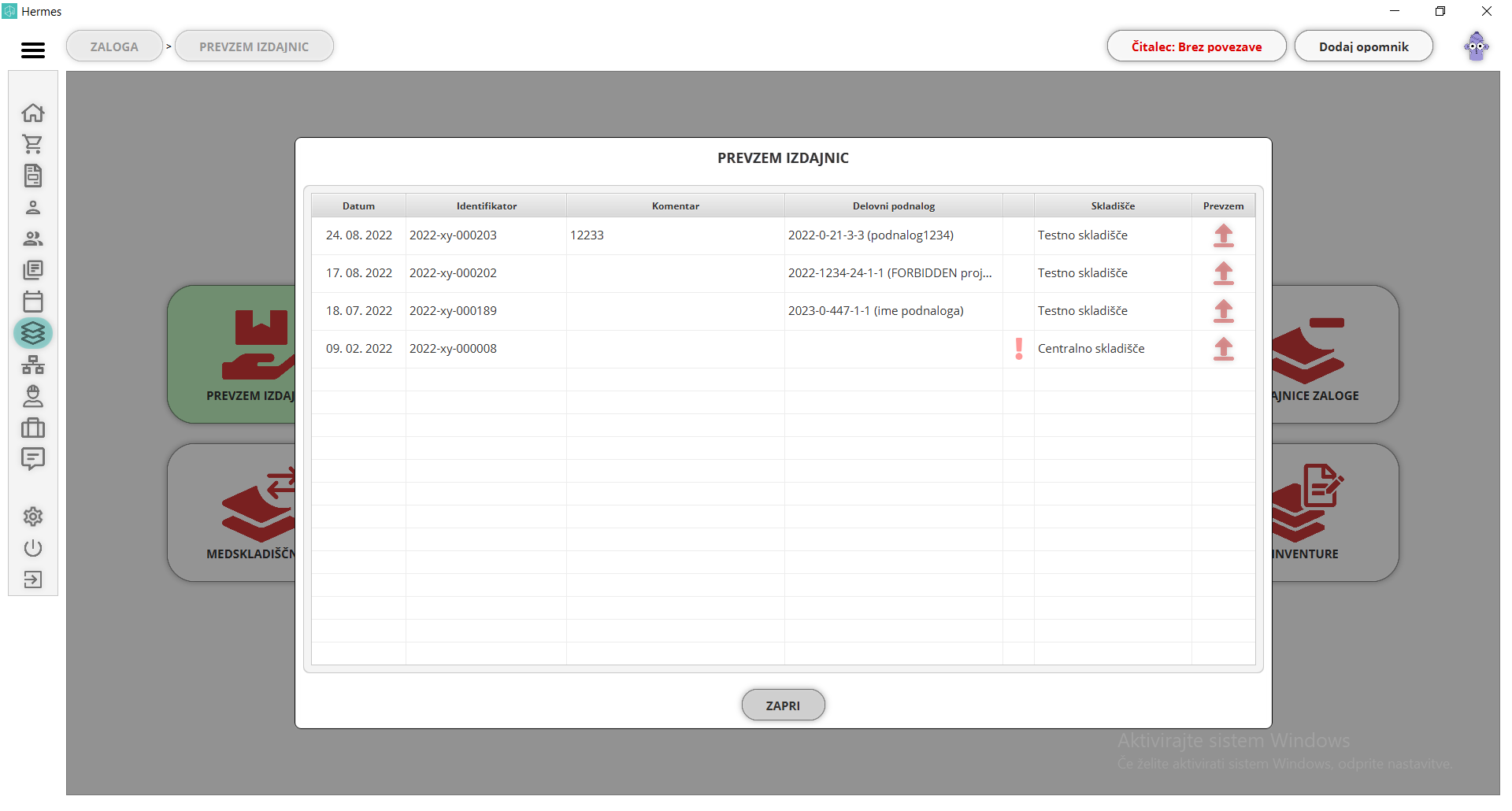Image resolution: width=1512 pixels, height=811 pixels.
Task: Click PREVZEM IZDAJNIC breadcrumb
Action: coord(254,46)
